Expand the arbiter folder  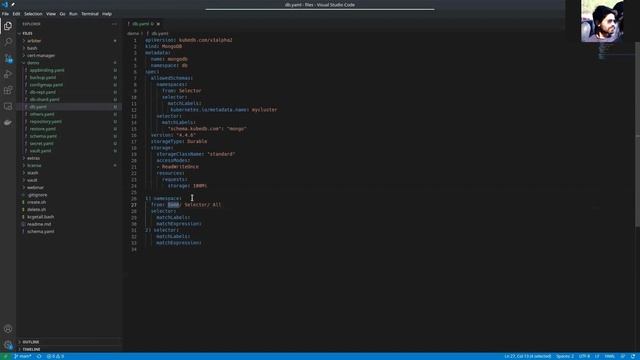tap(34, 41)
